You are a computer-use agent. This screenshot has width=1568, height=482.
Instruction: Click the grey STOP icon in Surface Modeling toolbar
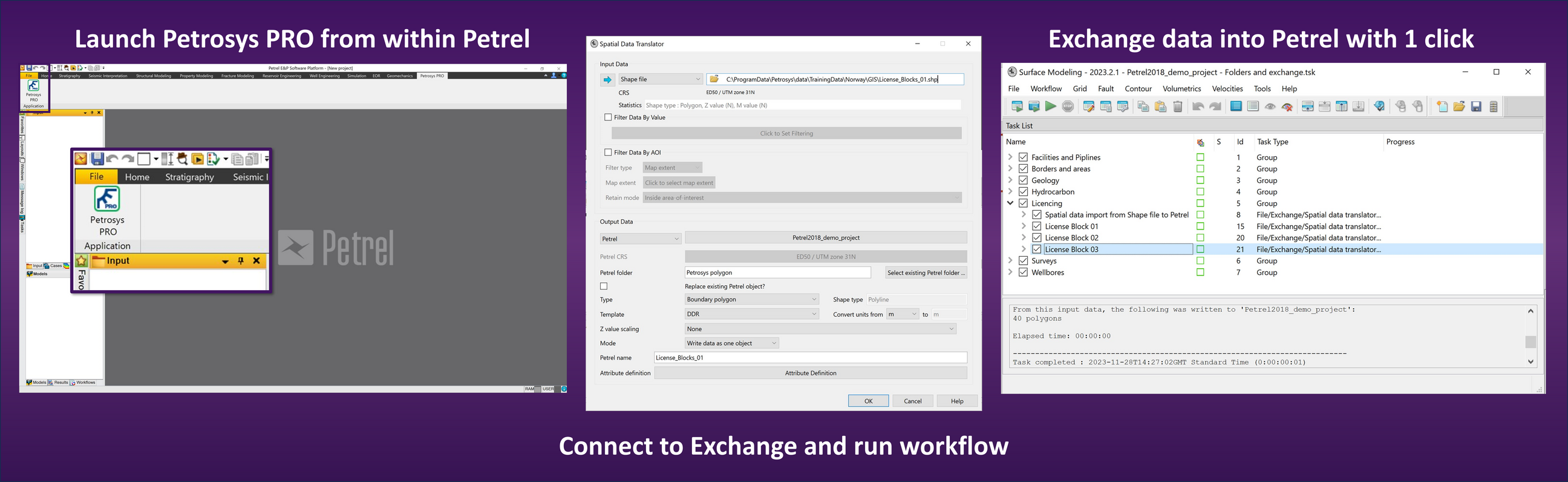pos(1068,107)
